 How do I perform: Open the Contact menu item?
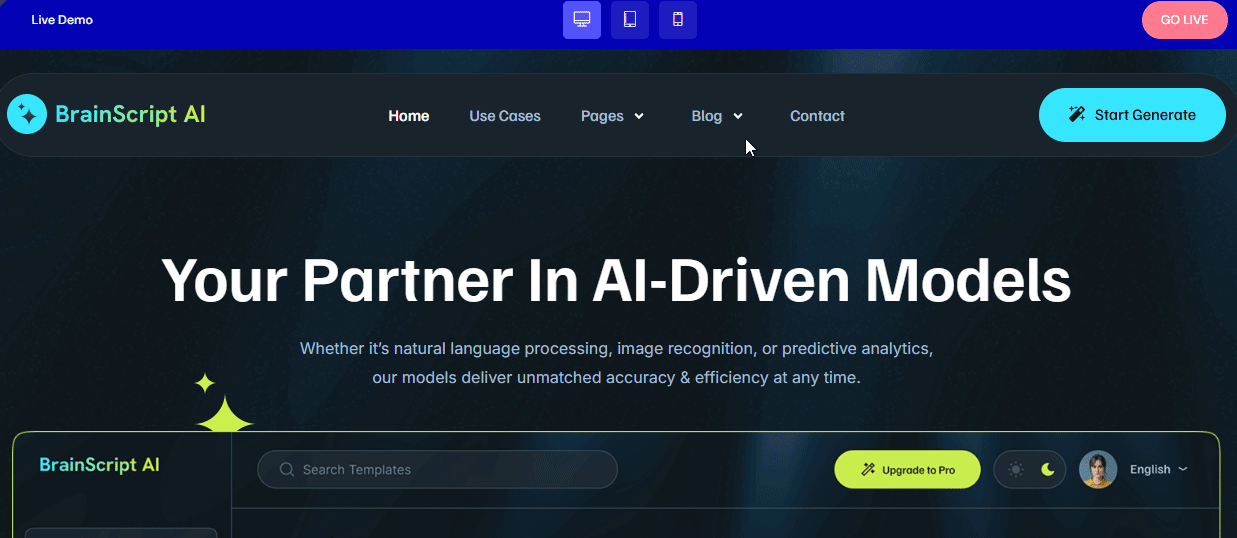point(817,116)
